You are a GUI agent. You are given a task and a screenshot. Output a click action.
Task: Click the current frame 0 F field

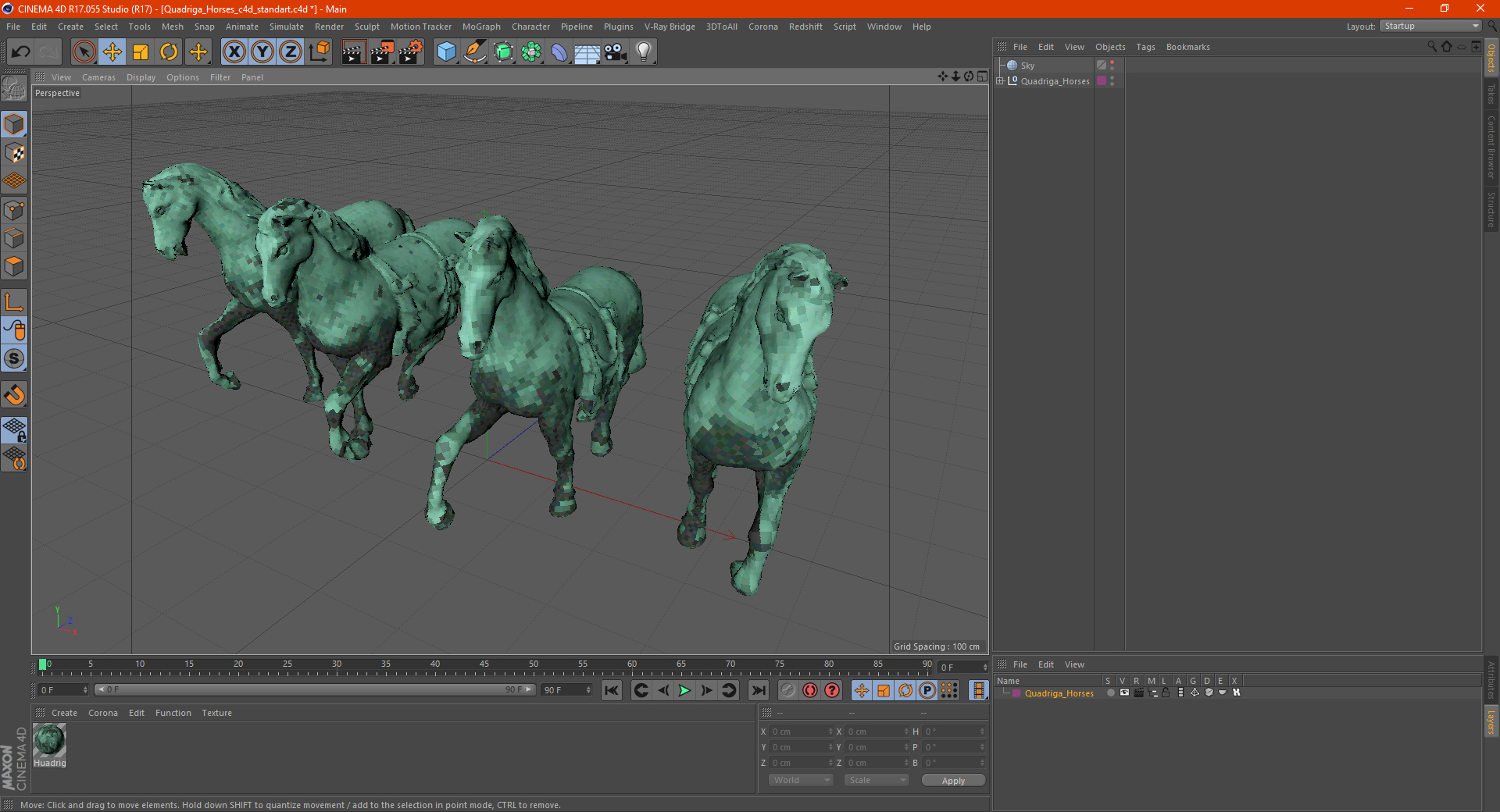pos(63,690)
